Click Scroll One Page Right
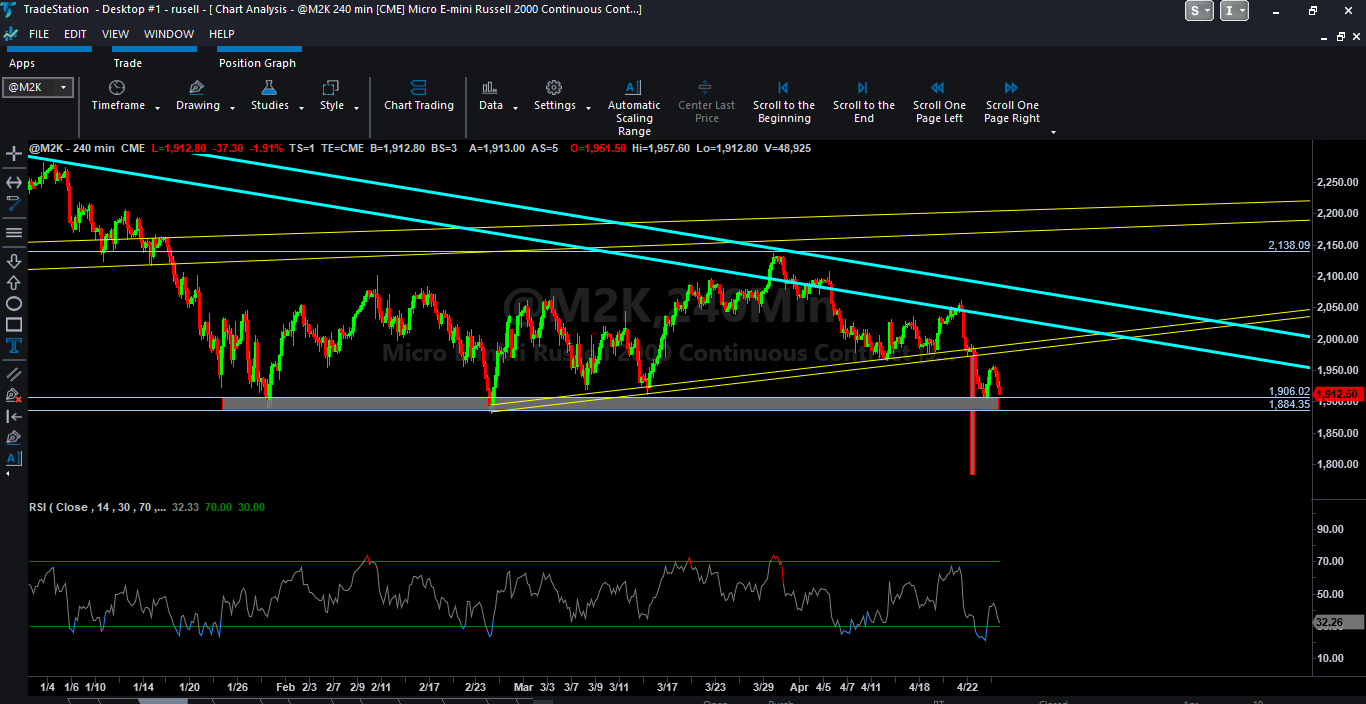 click(1012, 103)
